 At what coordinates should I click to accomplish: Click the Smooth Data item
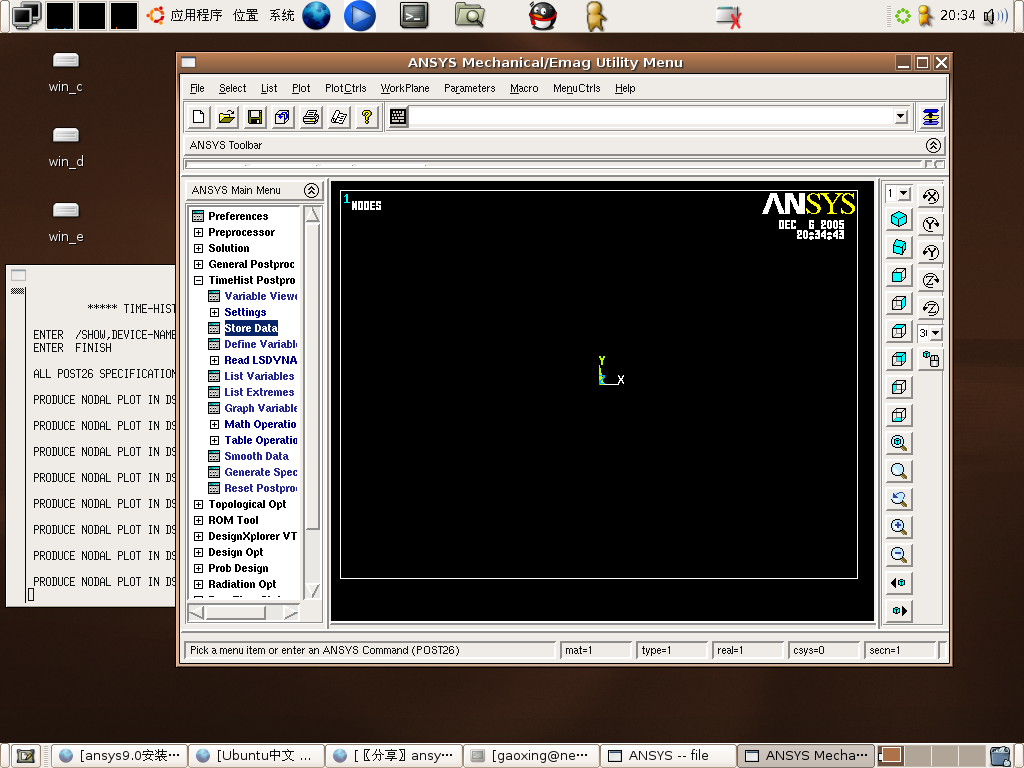click(x=257, y=456)
